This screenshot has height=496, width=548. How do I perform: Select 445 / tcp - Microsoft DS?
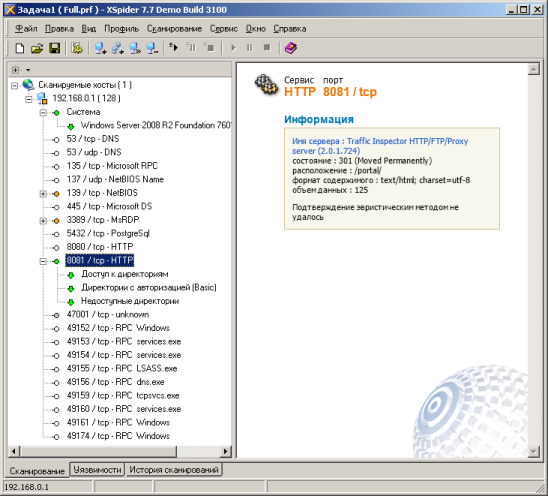109,206
